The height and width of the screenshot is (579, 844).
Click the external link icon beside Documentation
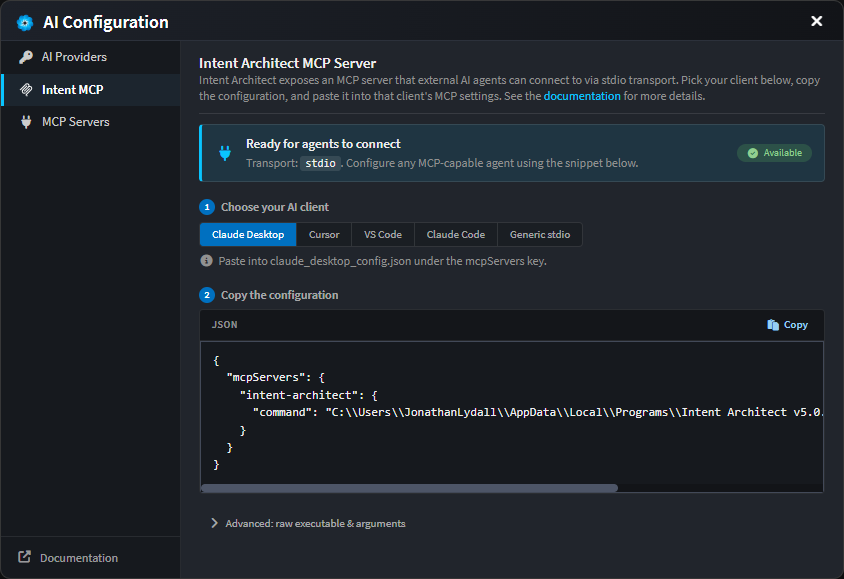[x=24, y=557]
